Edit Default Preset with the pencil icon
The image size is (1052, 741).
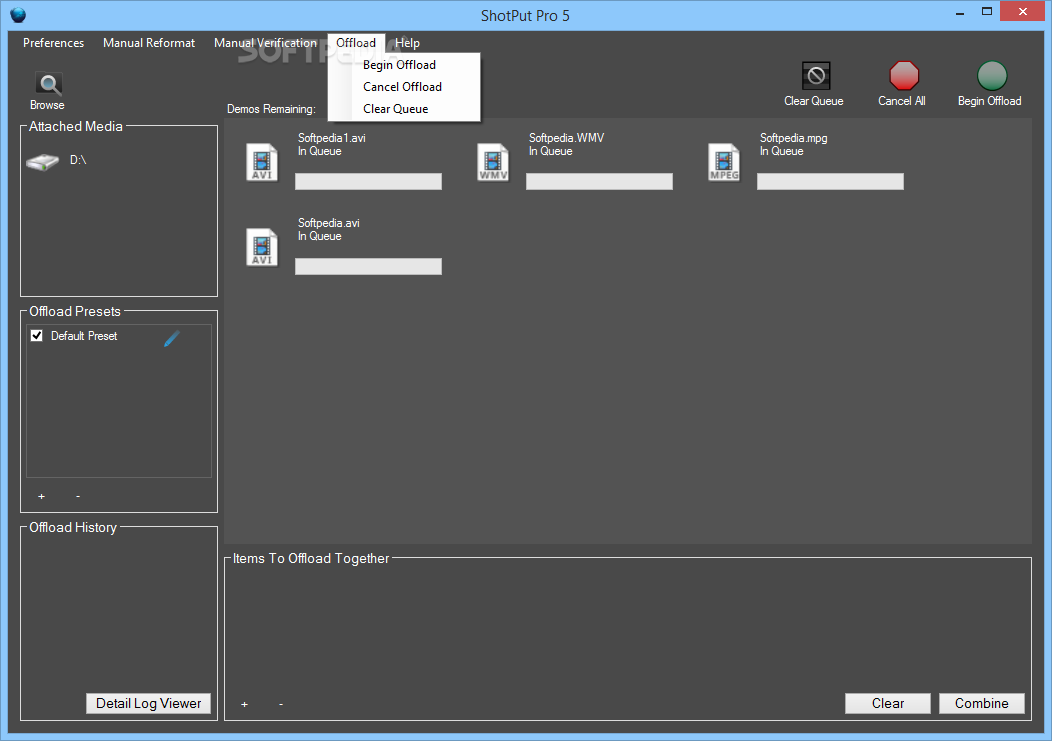(172, 338)
